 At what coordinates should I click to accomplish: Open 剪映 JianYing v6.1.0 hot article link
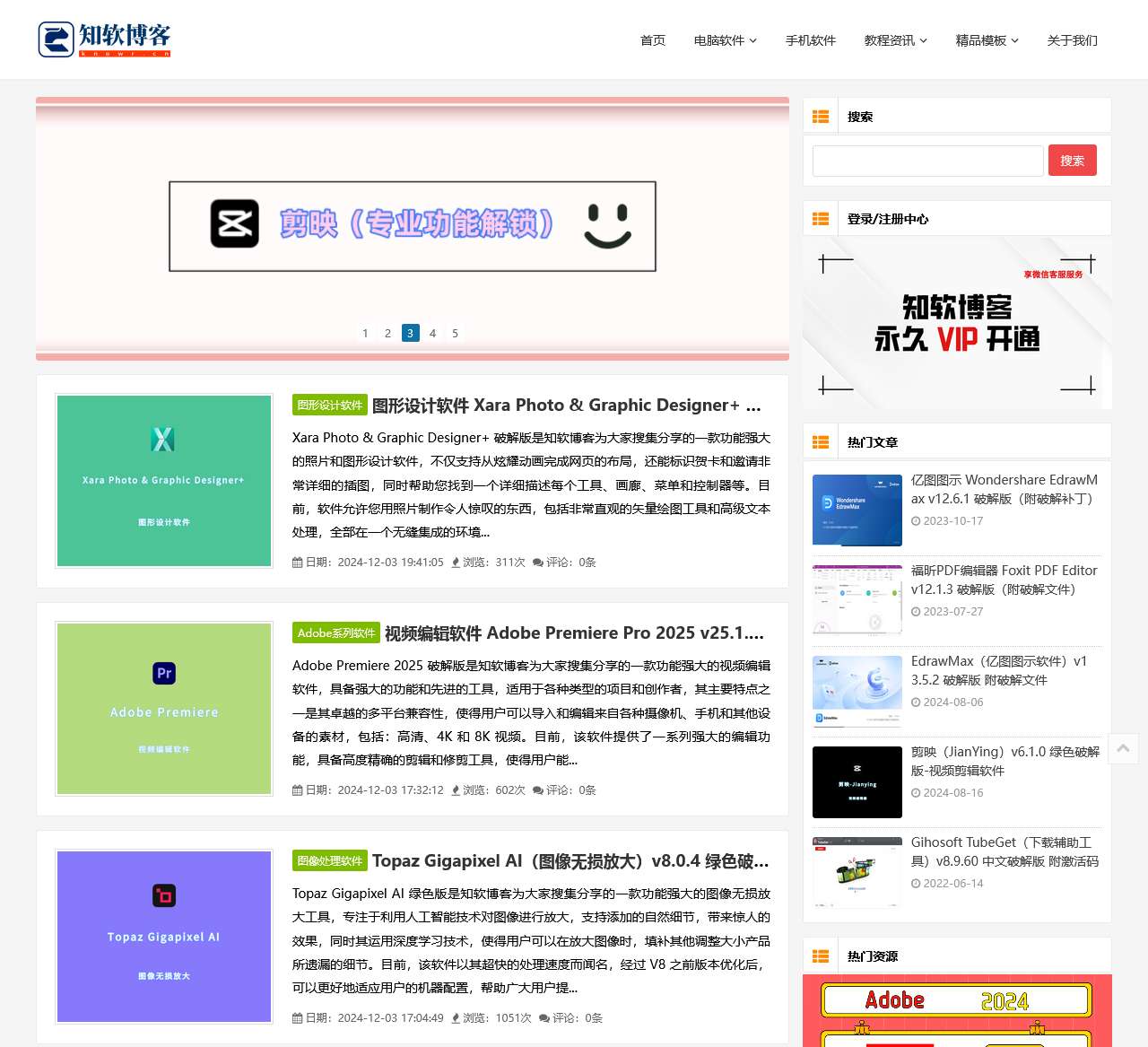(x=1005, y=761)
